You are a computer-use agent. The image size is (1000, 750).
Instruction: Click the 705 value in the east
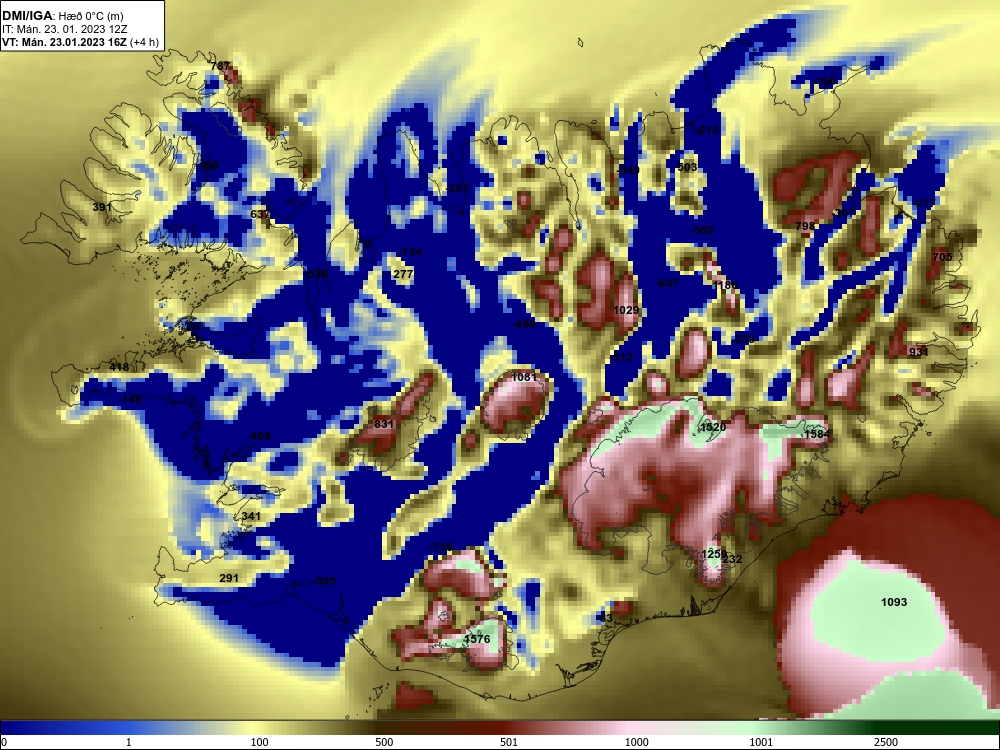click(942, 257)
